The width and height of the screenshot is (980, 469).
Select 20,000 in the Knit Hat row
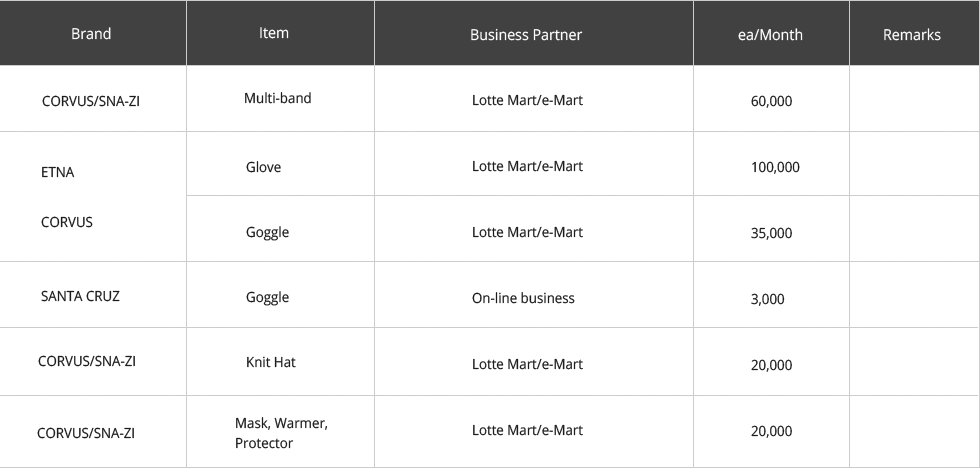(x=771, y=365)
